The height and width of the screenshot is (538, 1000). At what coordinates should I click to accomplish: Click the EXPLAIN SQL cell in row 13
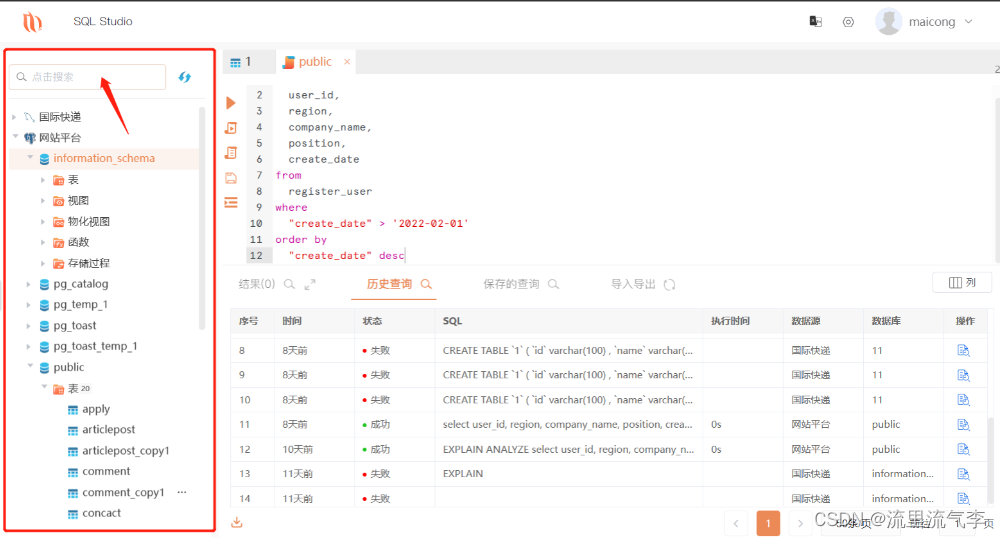(568, 474)
